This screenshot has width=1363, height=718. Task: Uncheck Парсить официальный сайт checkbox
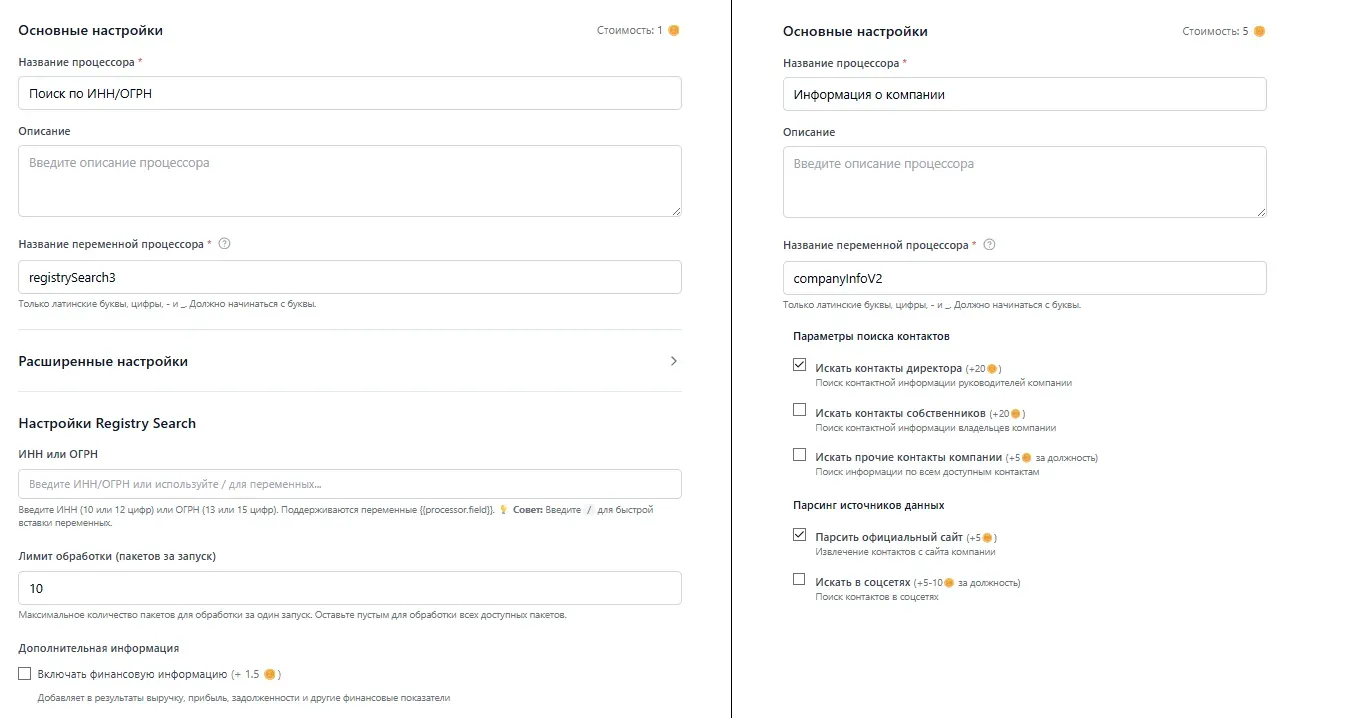[x=799, y=535]
